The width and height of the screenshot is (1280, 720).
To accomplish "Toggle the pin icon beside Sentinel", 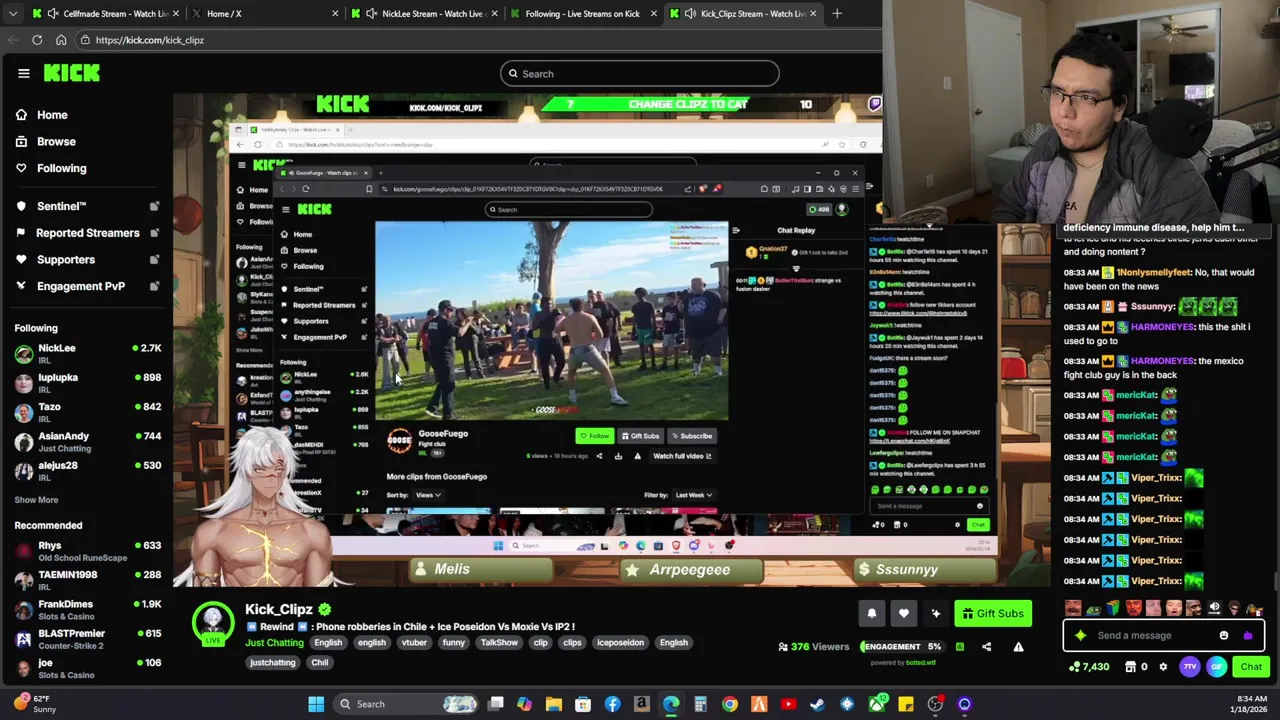I will (x=154, y=206).
